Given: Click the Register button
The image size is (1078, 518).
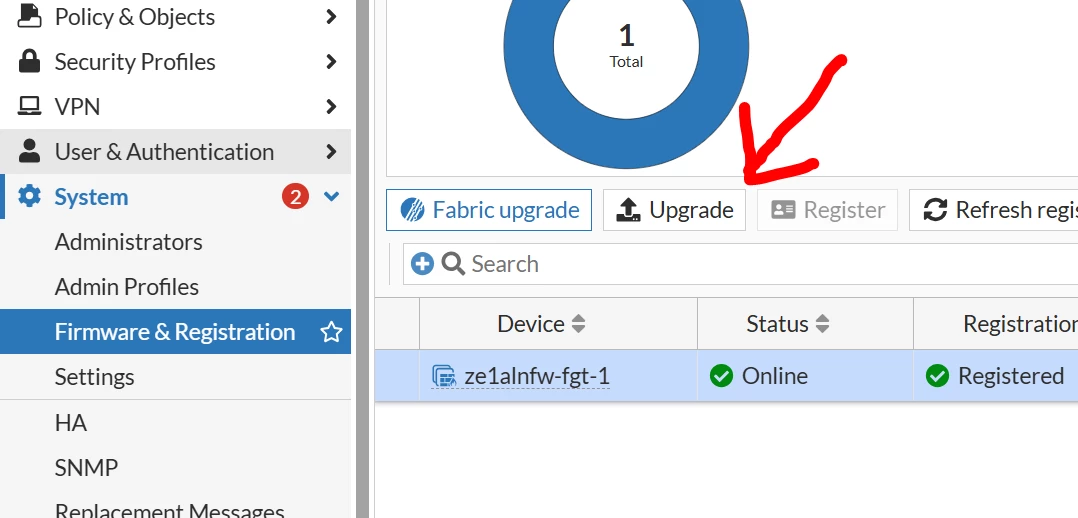Looking at the screenshot, I should click(827, 210).
